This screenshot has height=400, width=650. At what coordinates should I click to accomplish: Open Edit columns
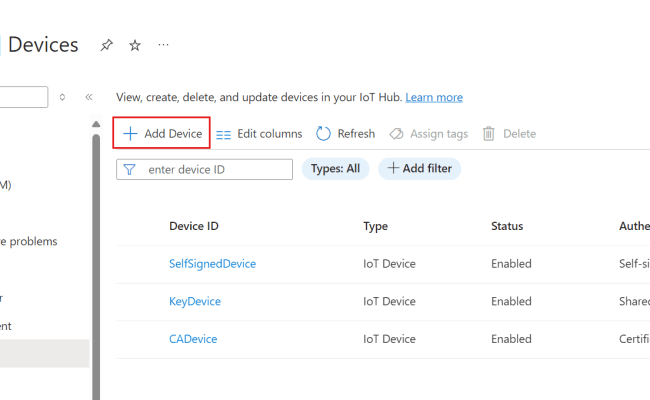pos(259,134)
